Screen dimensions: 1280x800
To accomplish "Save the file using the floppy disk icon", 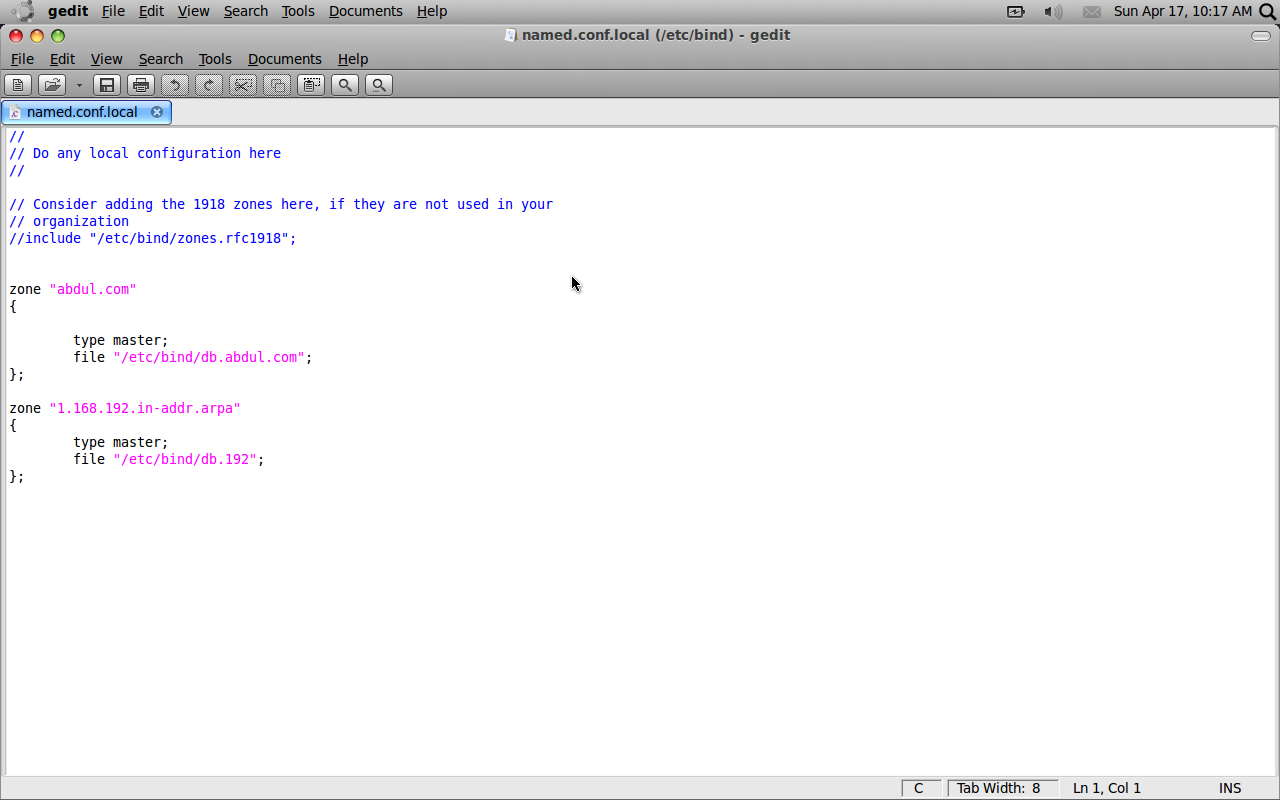I will pyautogui.click(x=107, y=85).
